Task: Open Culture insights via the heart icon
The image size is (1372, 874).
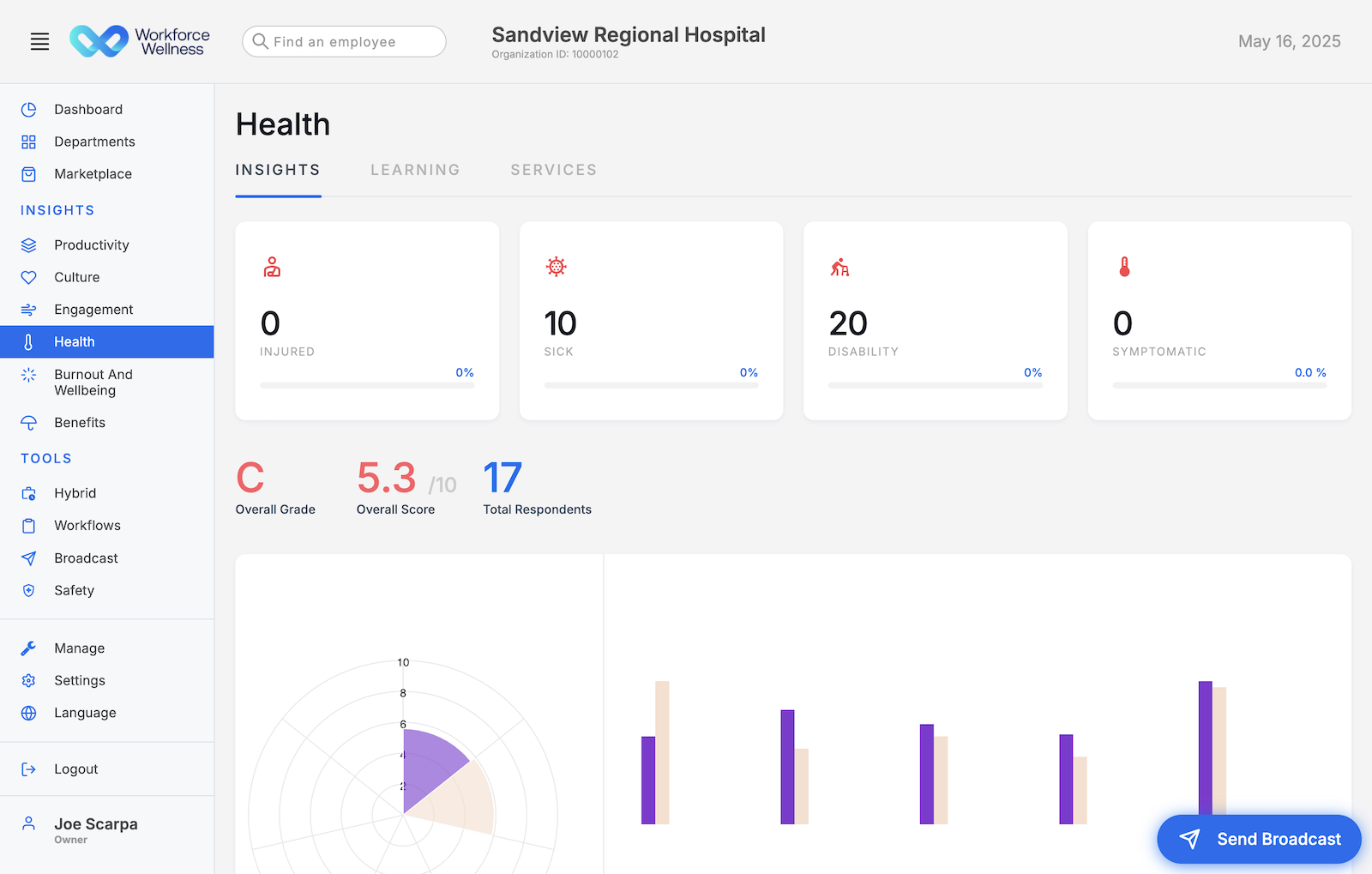Action: (28, 277)
